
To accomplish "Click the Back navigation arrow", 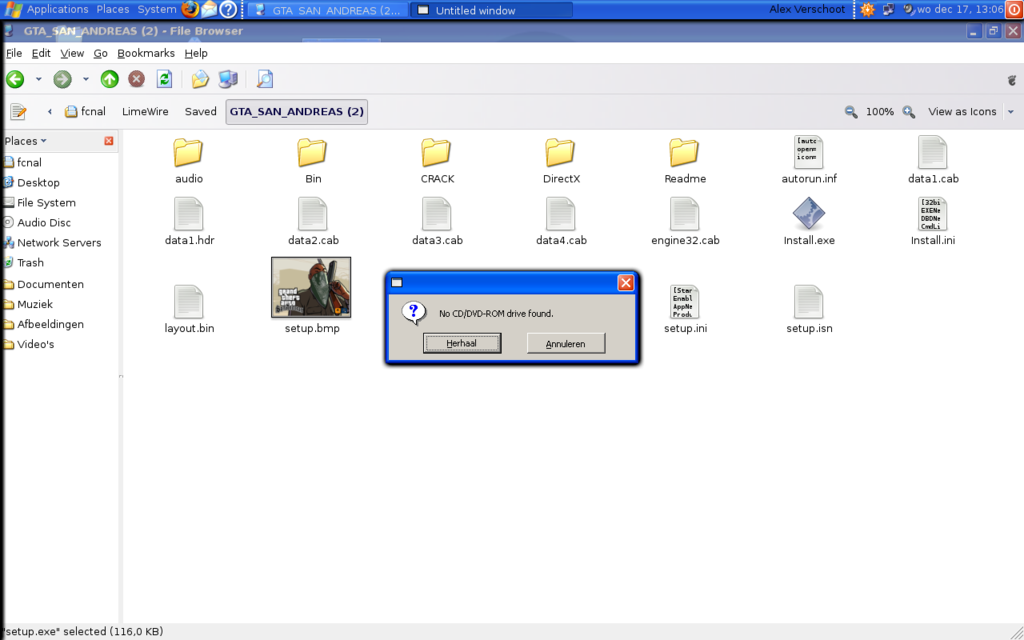I will 16,78.
